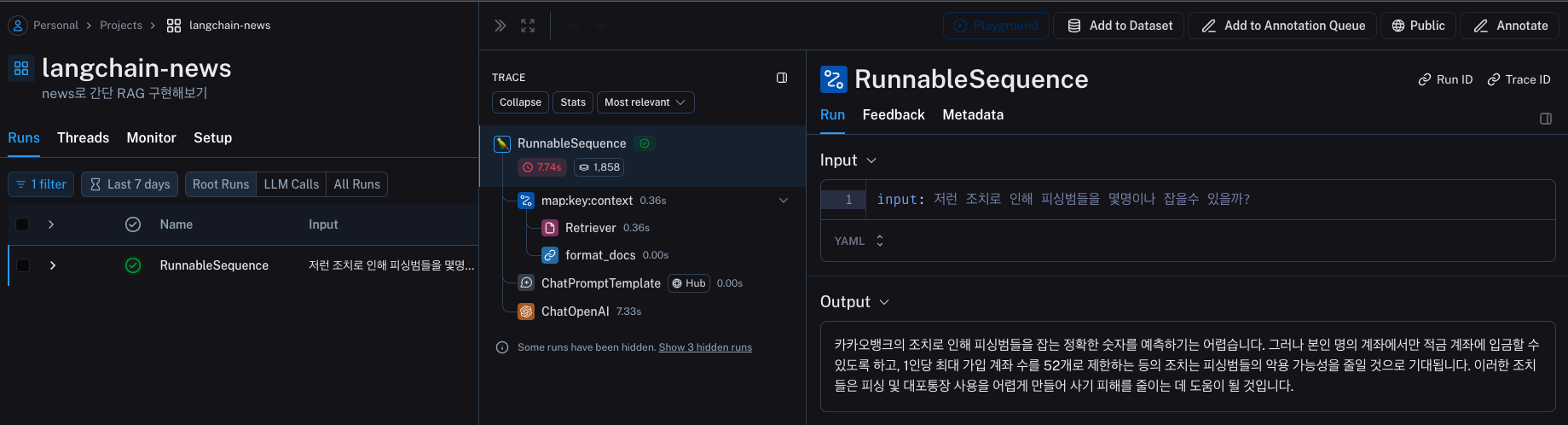This screenshot has width=1568, height=425.
Task: Toggle the right detail panel layout icon
Action: [x=1546, y=119]
